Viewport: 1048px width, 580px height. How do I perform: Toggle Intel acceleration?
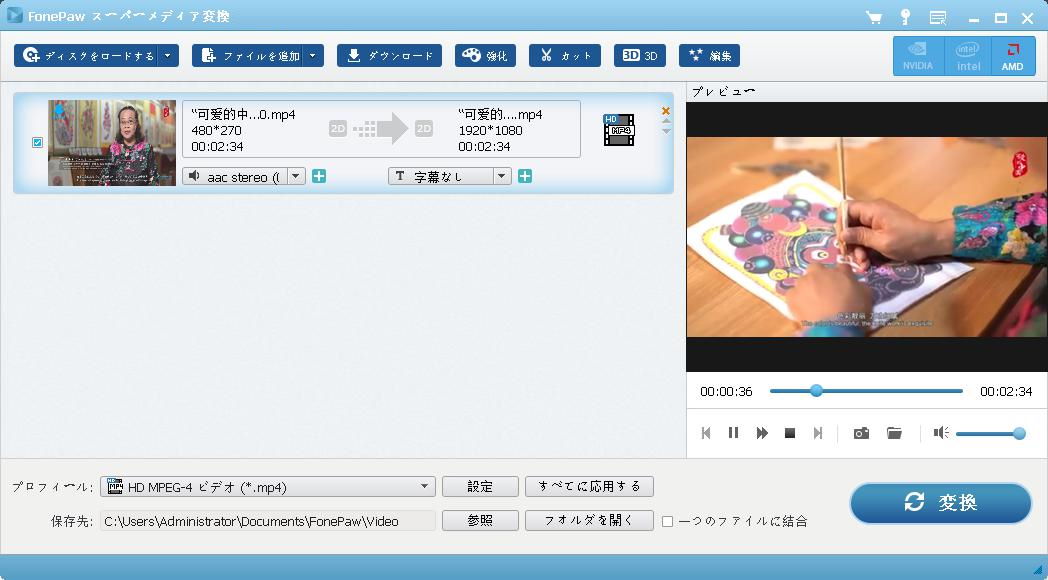click(x=968, y=56)
